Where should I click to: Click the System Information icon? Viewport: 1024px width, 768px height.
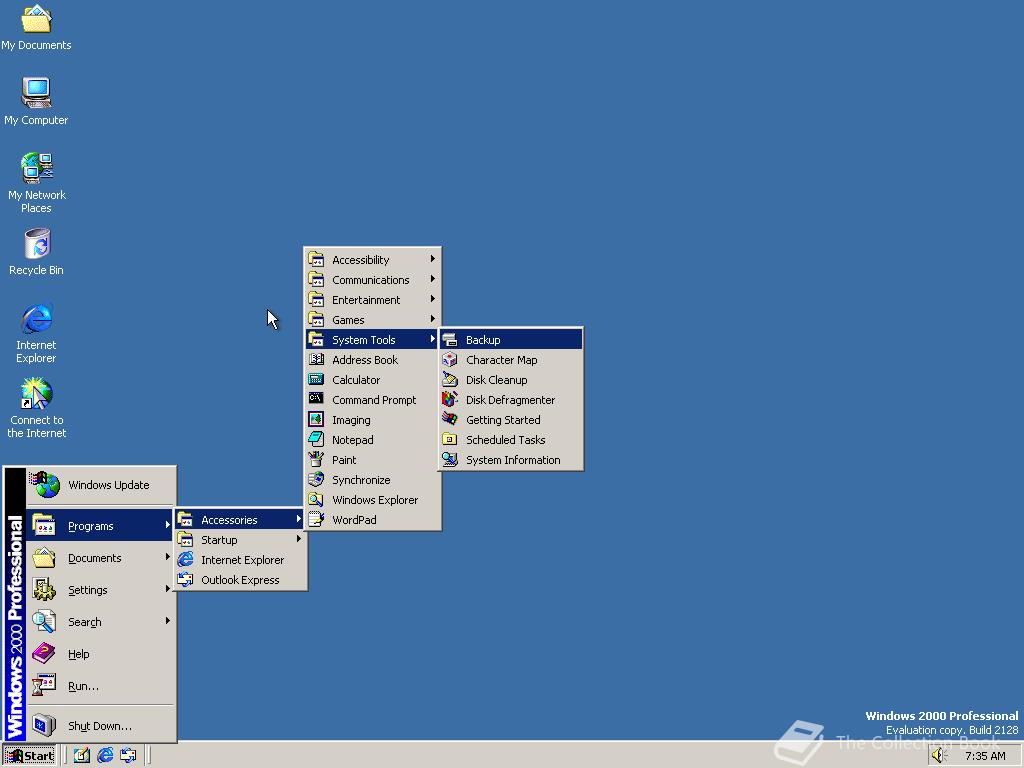coord(449,460)
